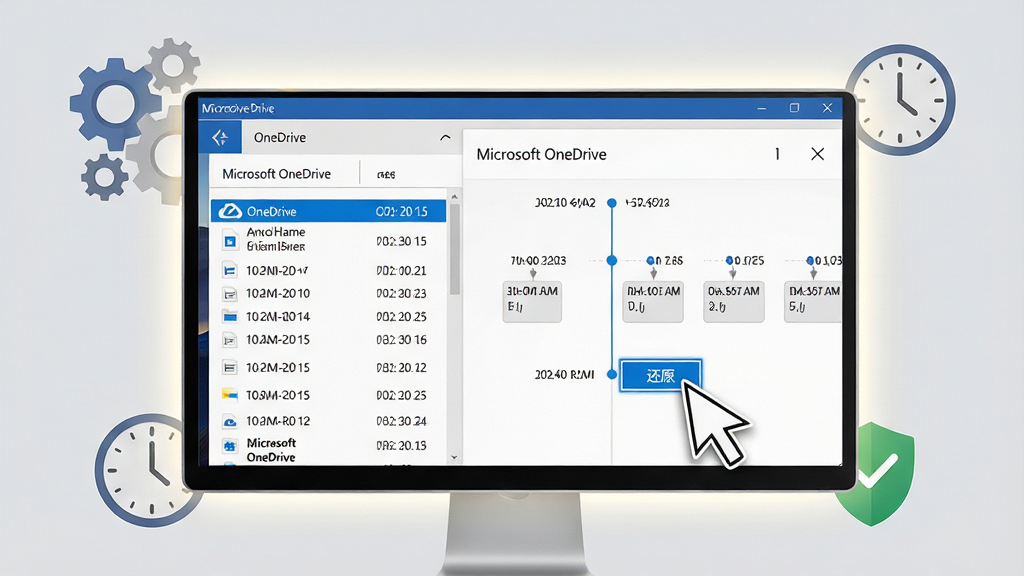The height and width of the screenshot is (576, 1024).
Task: Open the yellow folder icon beside 103M-2015
Action: tap(230, 394)
